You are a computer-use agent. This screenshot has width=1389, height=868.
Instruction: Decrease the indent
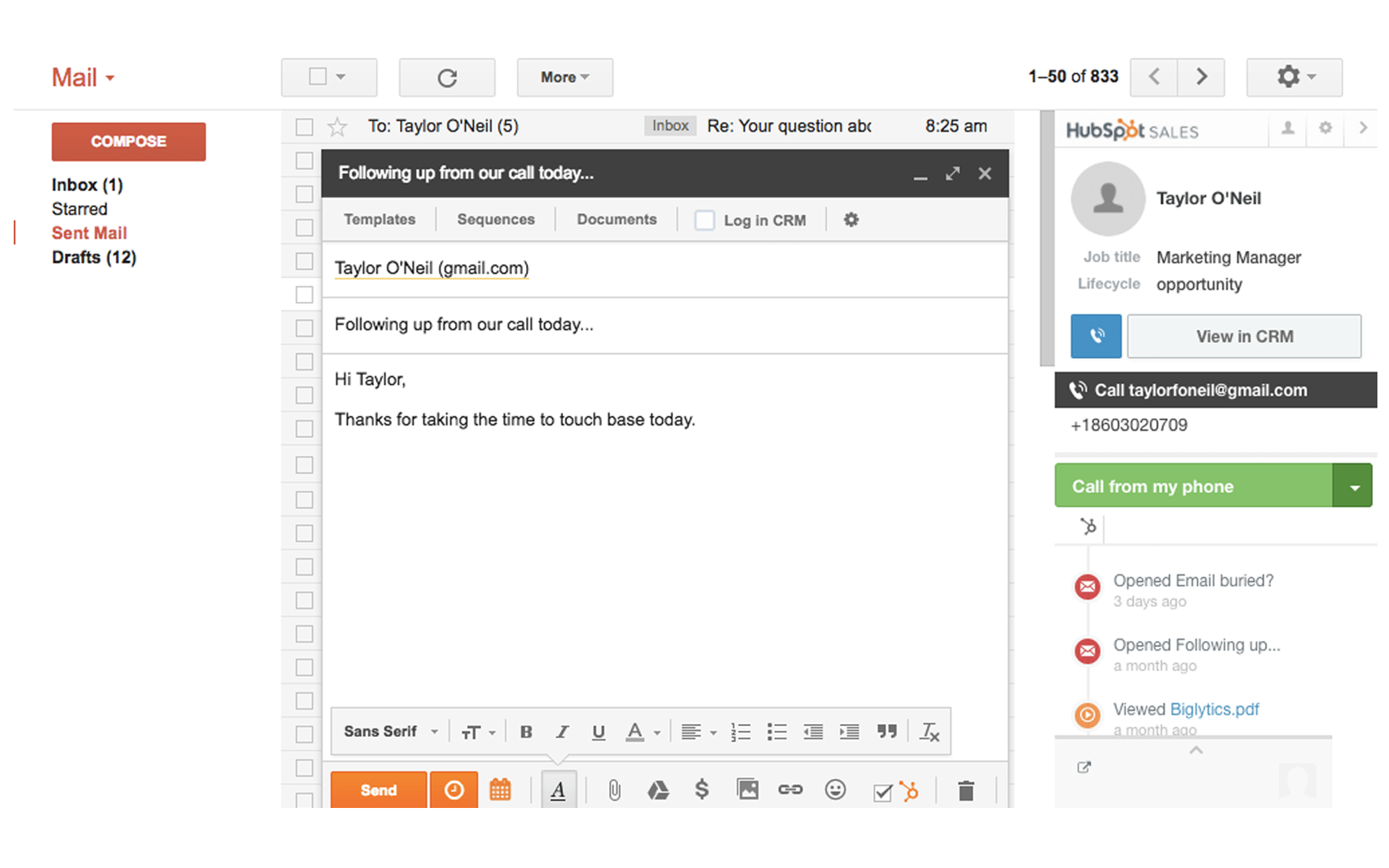[813, 732]
